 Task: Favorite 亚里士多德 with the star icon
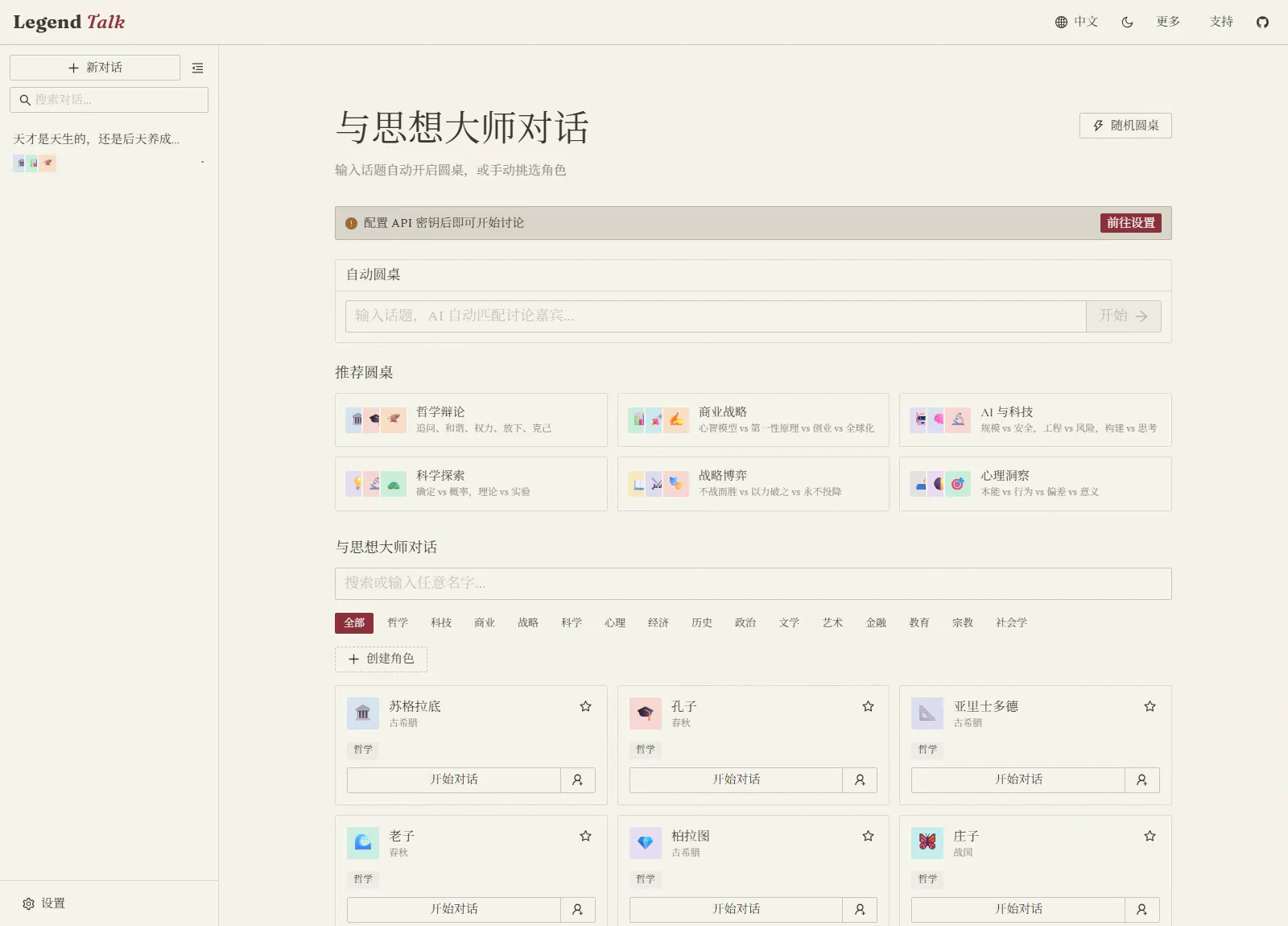click(x=1150, y=706)
